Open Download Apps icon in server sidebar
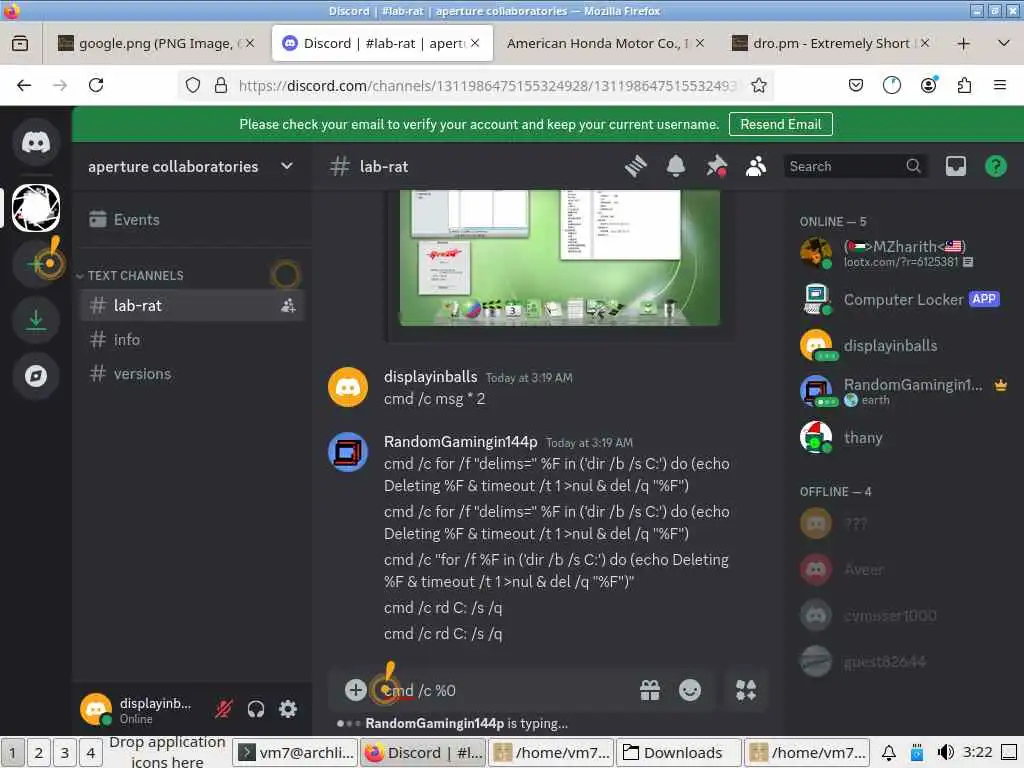The width and height of the screenshot is (1024, 768). pyautogui.click(x=36, y=320)
